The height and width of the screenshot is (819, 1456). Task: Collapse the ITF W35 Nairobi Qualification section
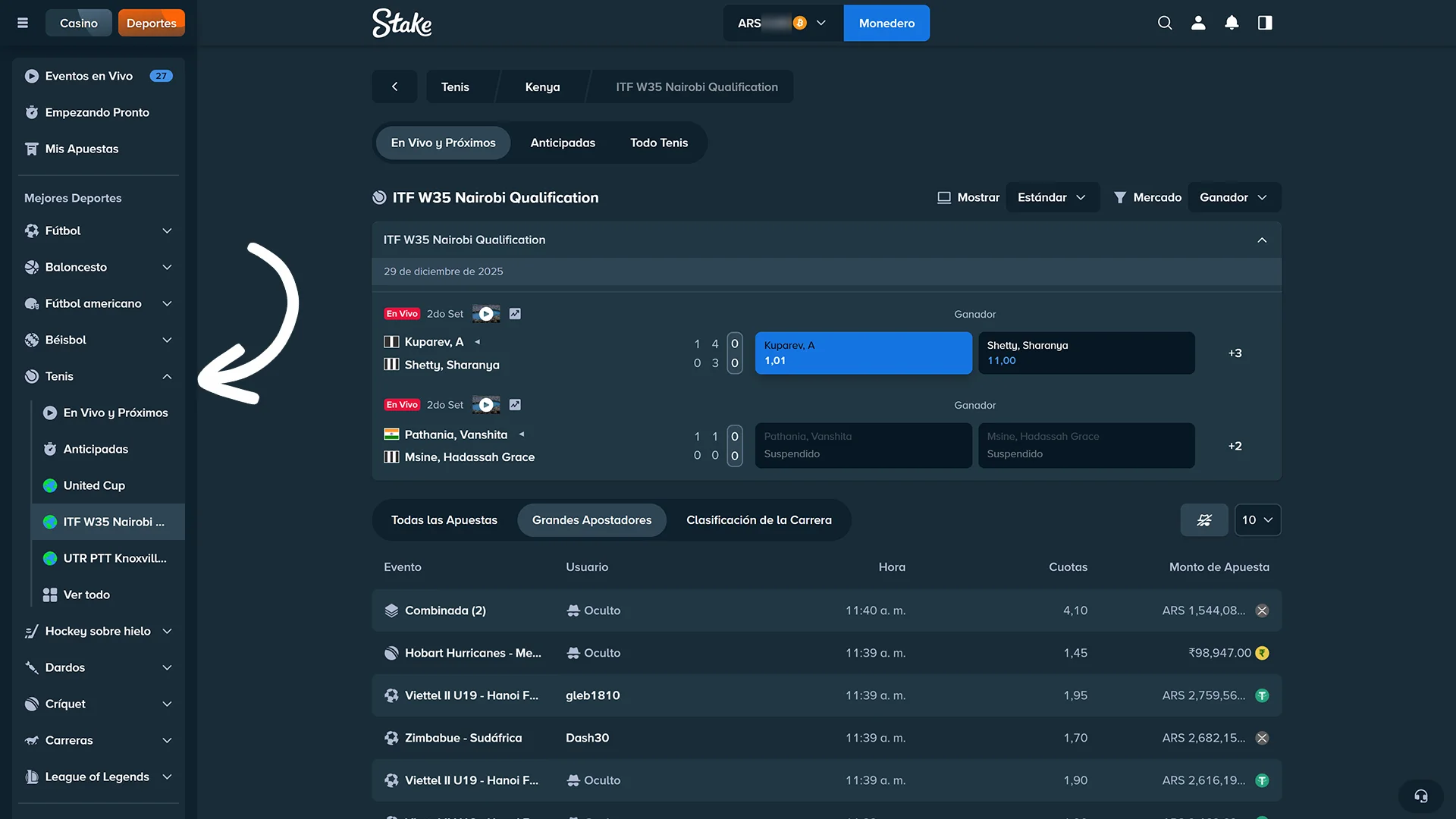(x=1262, y=240)
